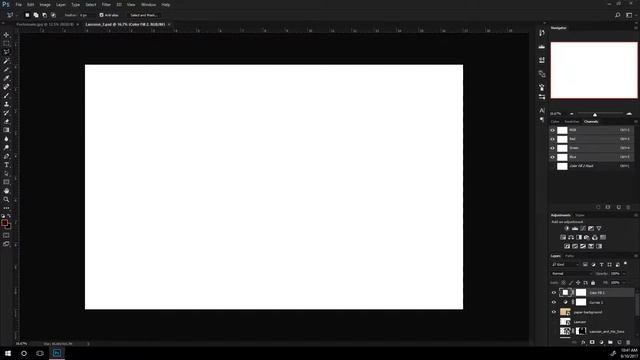This screenshot has width=640, height=360.
Task: Add a Levels adjustment
Action: [x=575, y=228]
